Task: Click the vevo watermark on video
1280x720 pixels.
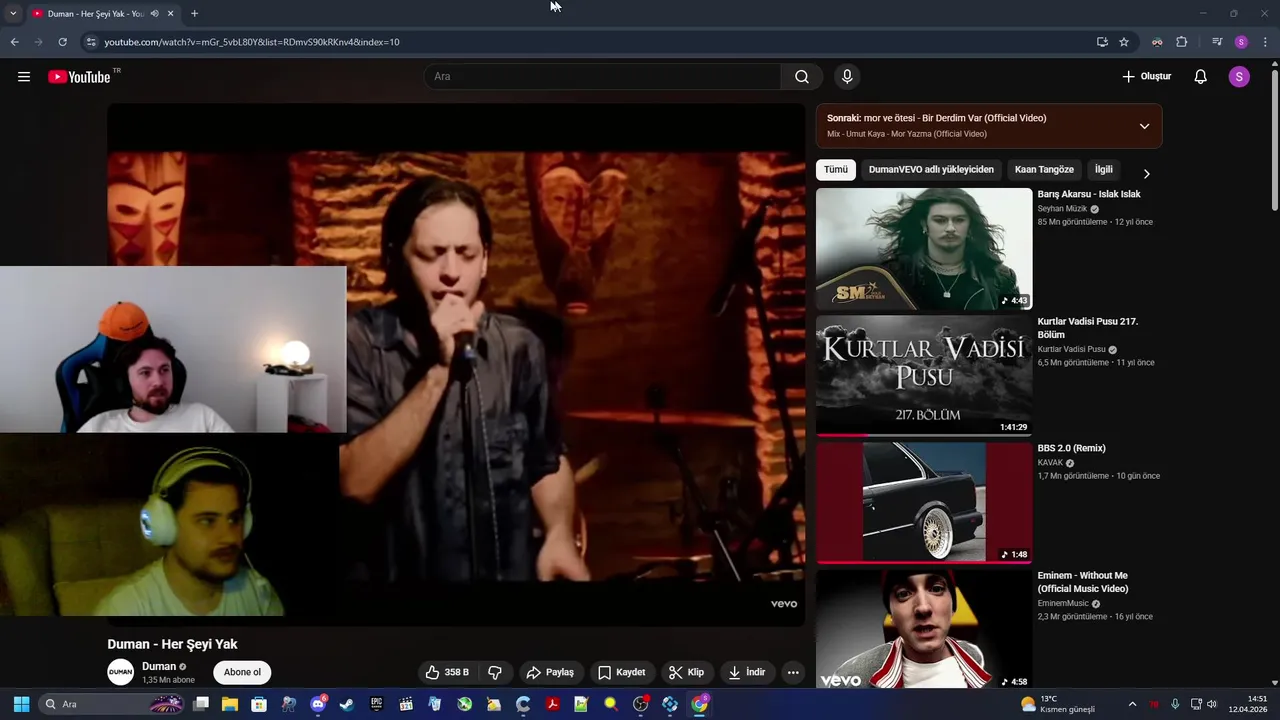Action: (784, 604)
